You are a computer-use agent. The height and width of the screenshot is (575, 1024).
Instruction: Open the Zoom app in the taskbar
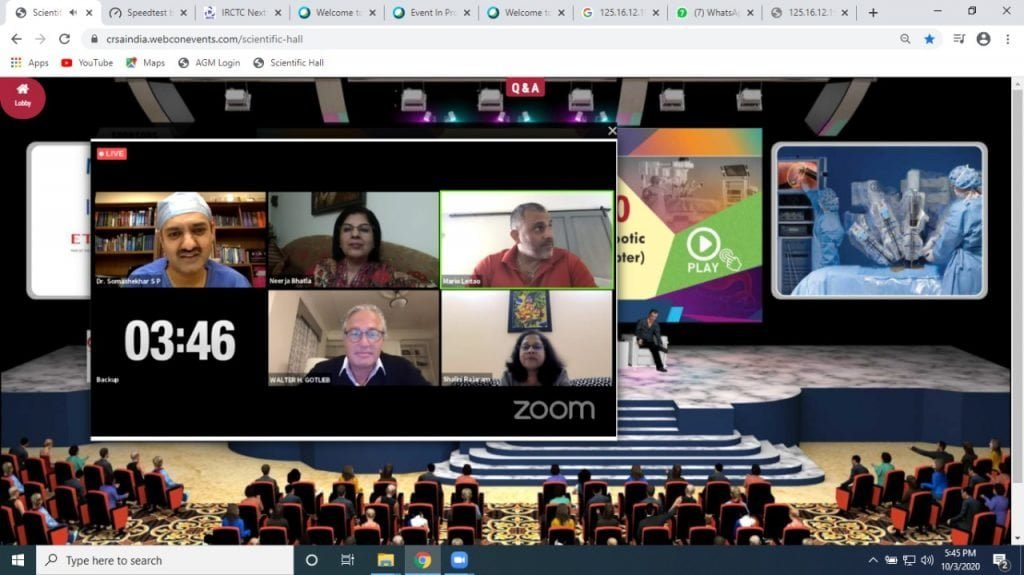coord(459,560)
